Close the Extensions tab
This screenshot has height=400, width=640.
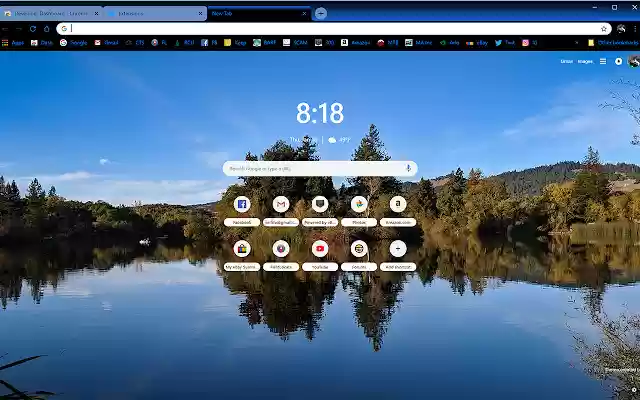point(200,13)
